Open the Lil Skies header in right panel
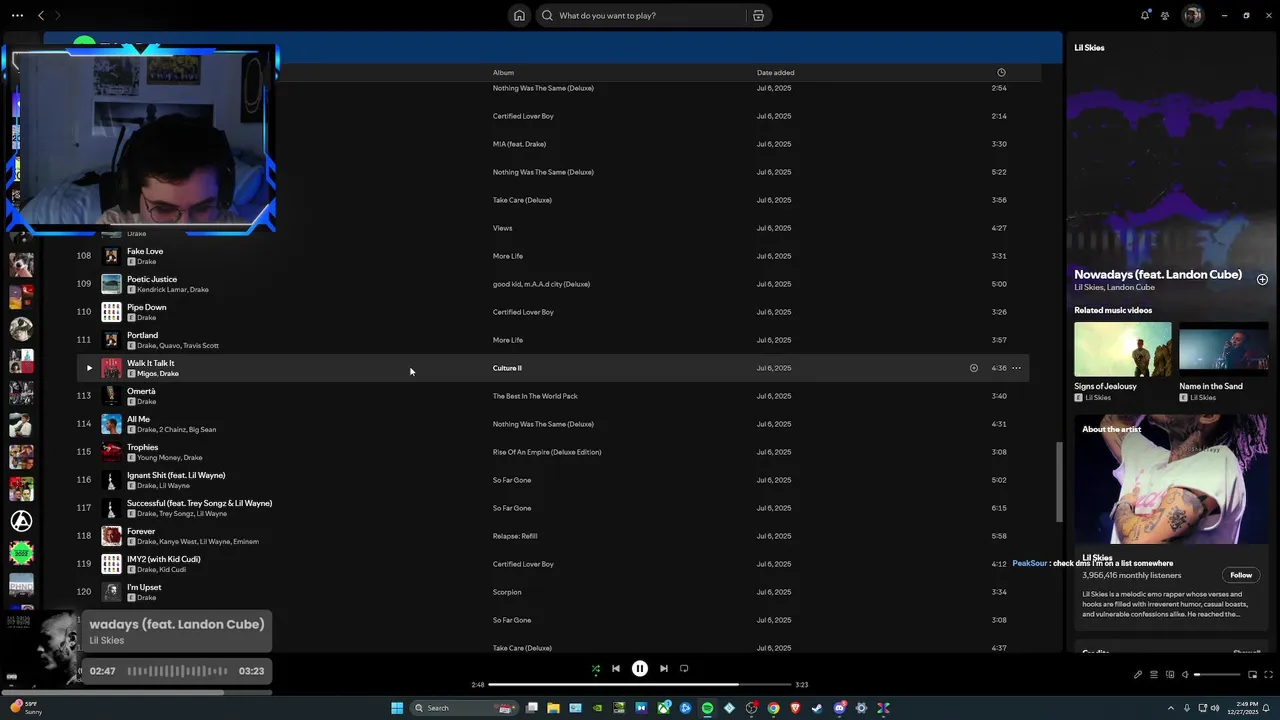The height and width of the screenshot is (720, 1280). (x=1089, y=47)
